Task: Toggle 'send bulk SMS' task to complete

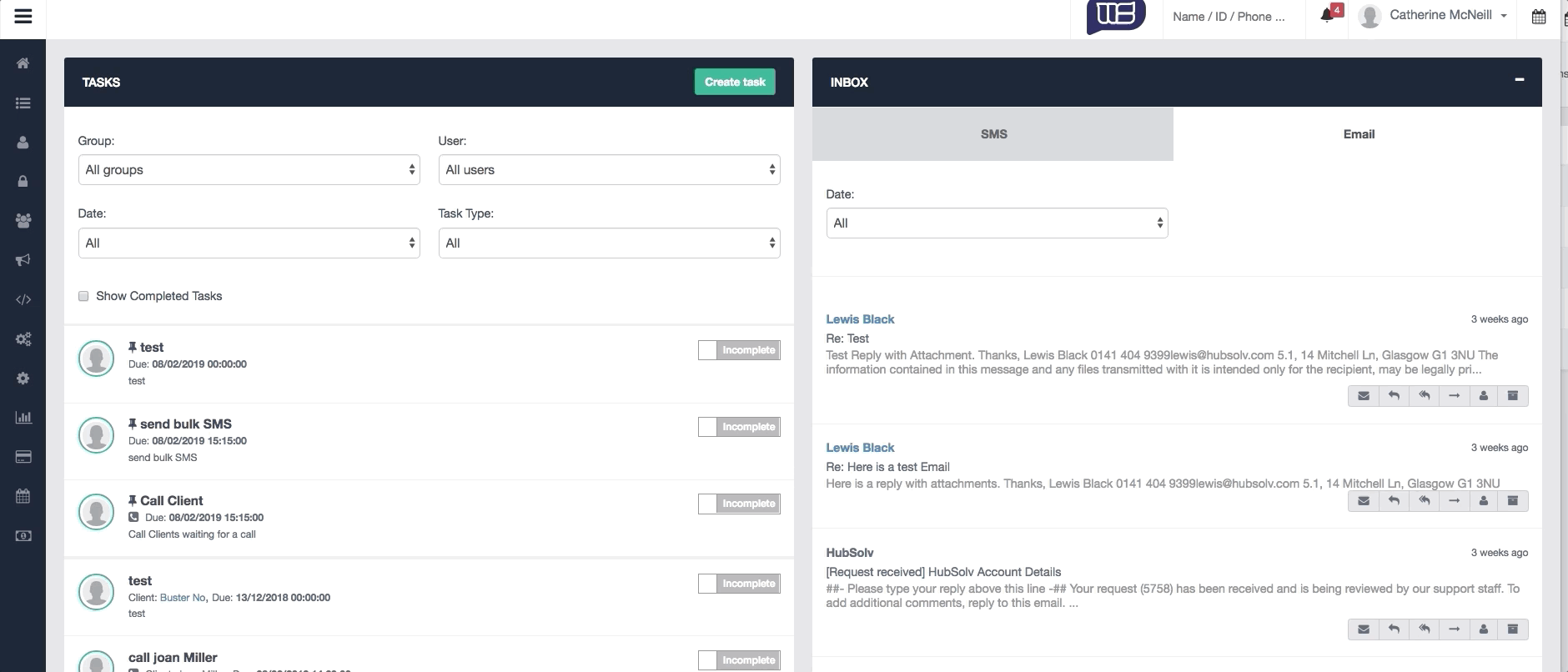Action: [x=738, y=427]
